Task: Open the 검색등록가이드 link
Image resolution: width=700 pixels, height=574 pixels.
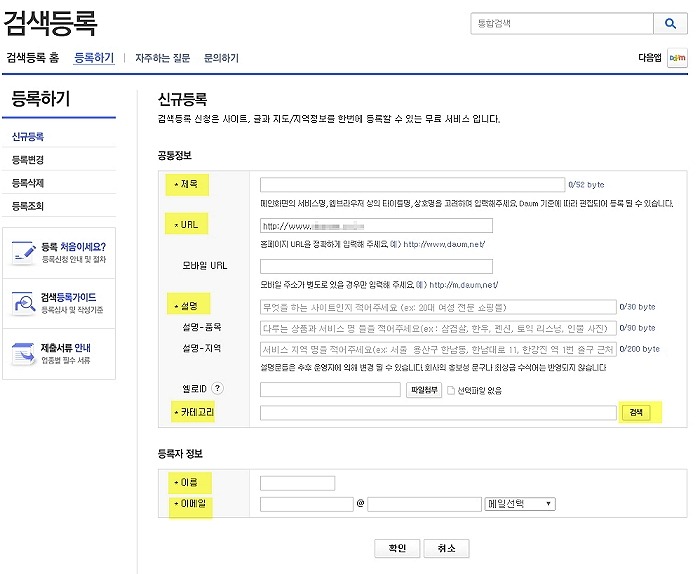Action: click(x=68, y=297)
